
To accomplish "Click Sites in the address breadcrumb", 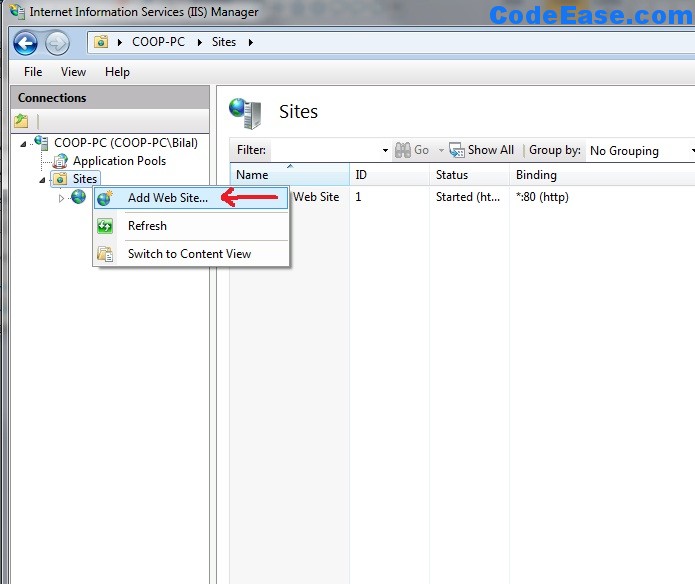I will [224, 42].
